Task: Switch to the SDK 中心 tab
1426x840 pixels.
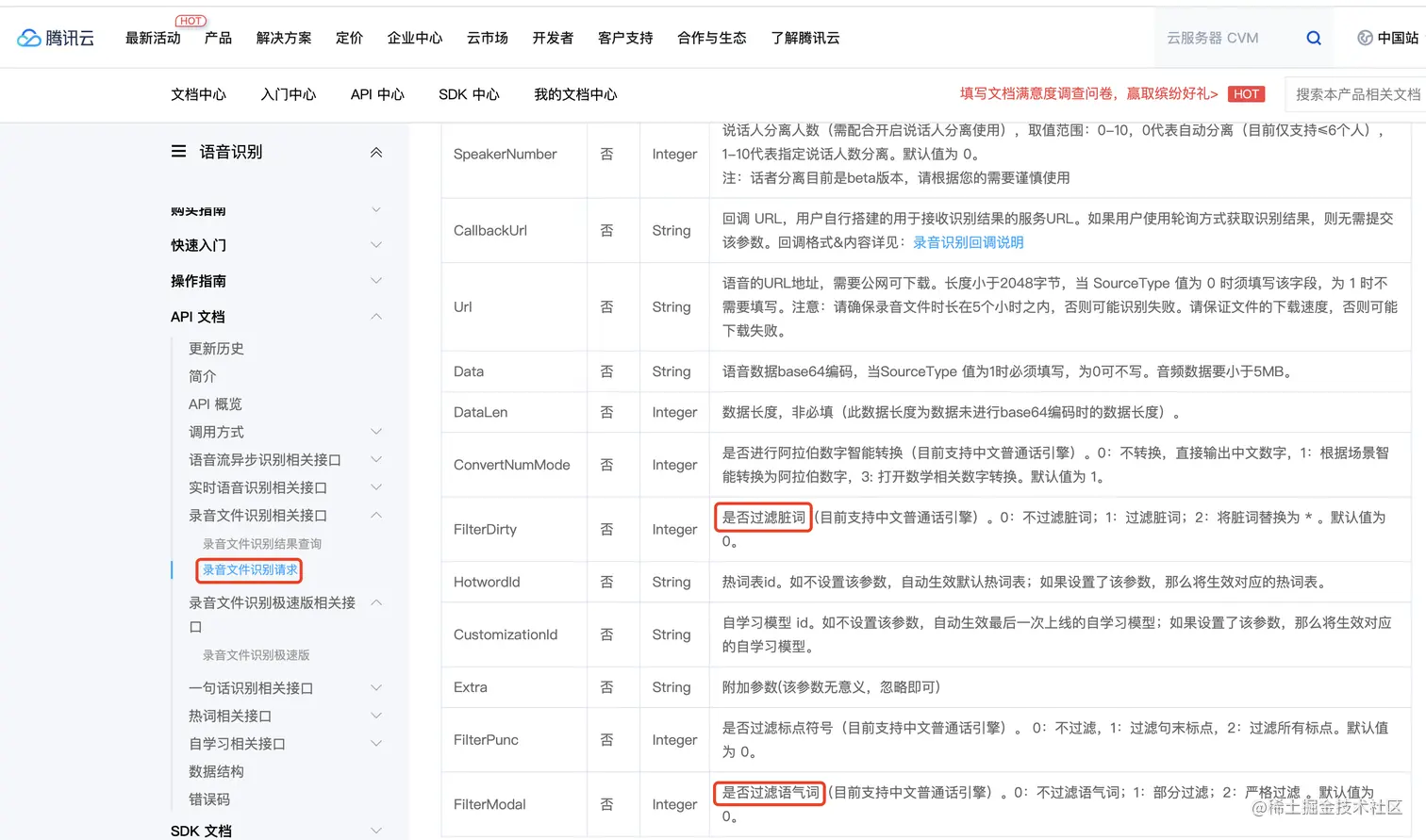Action: pos(469,94)
